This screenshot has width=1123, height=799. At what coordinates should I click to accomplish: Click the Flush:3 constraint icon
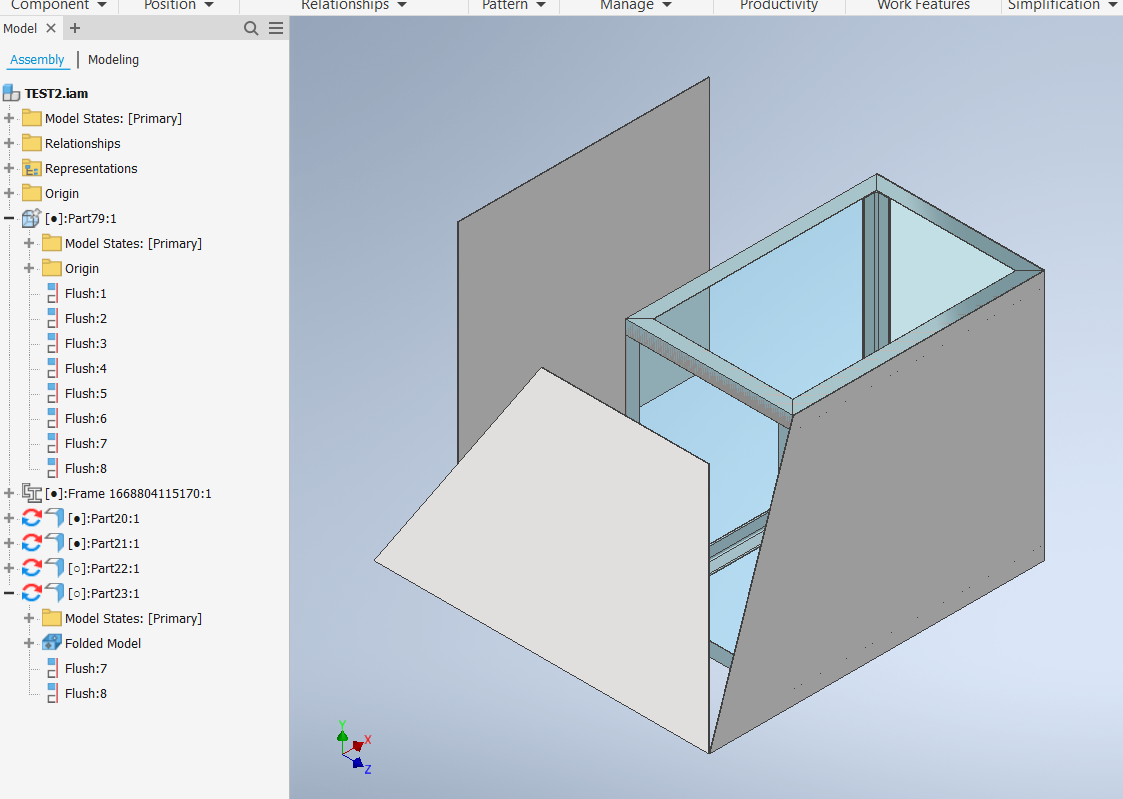pyautogui.click(x=54, y=343)
